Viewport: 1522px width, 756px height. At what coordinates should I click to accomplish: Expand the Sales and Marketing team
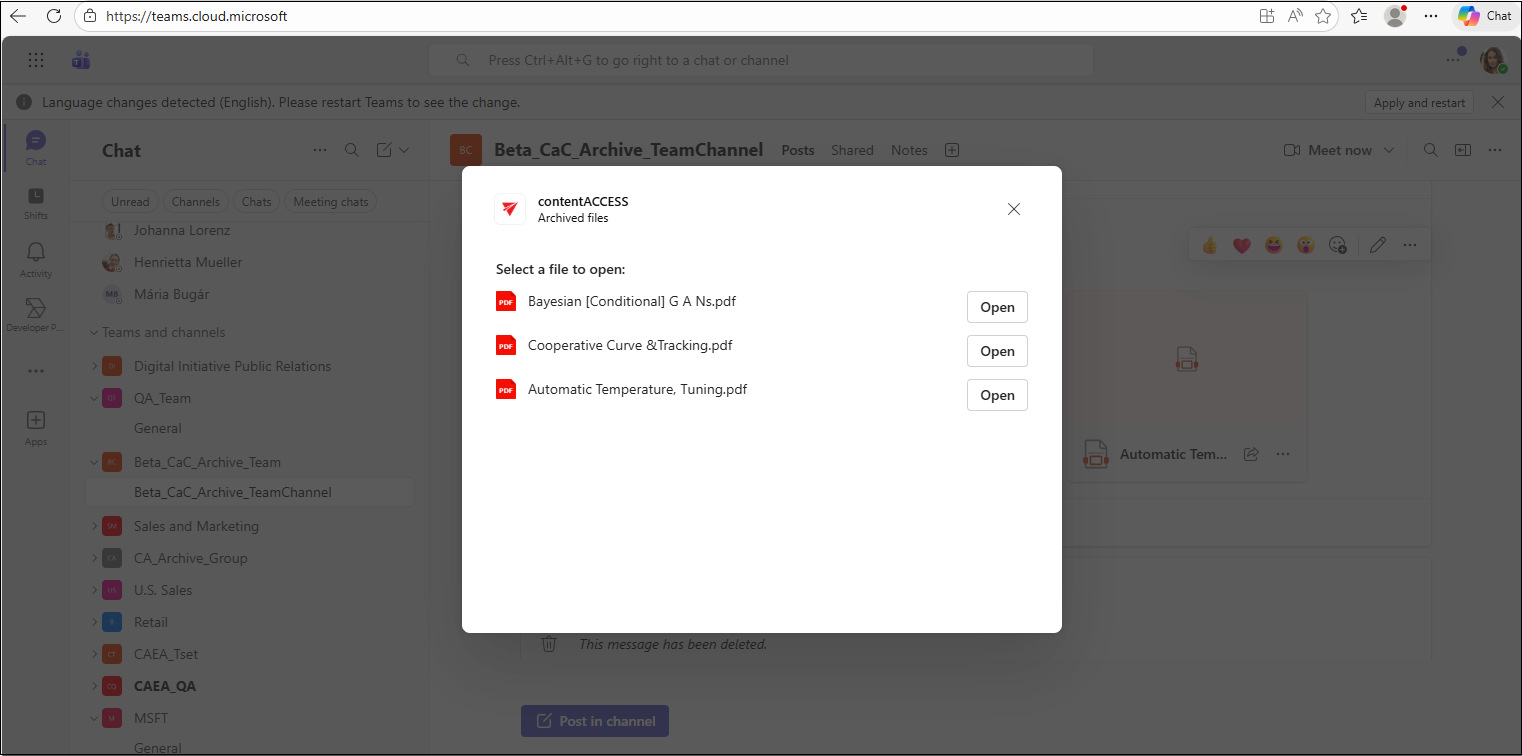(95, 526)
